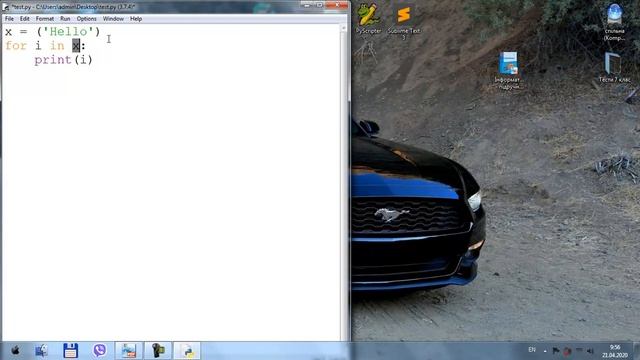Open the Finder icon on taskbar
This screenshot has width=640, height=360.
41,351
